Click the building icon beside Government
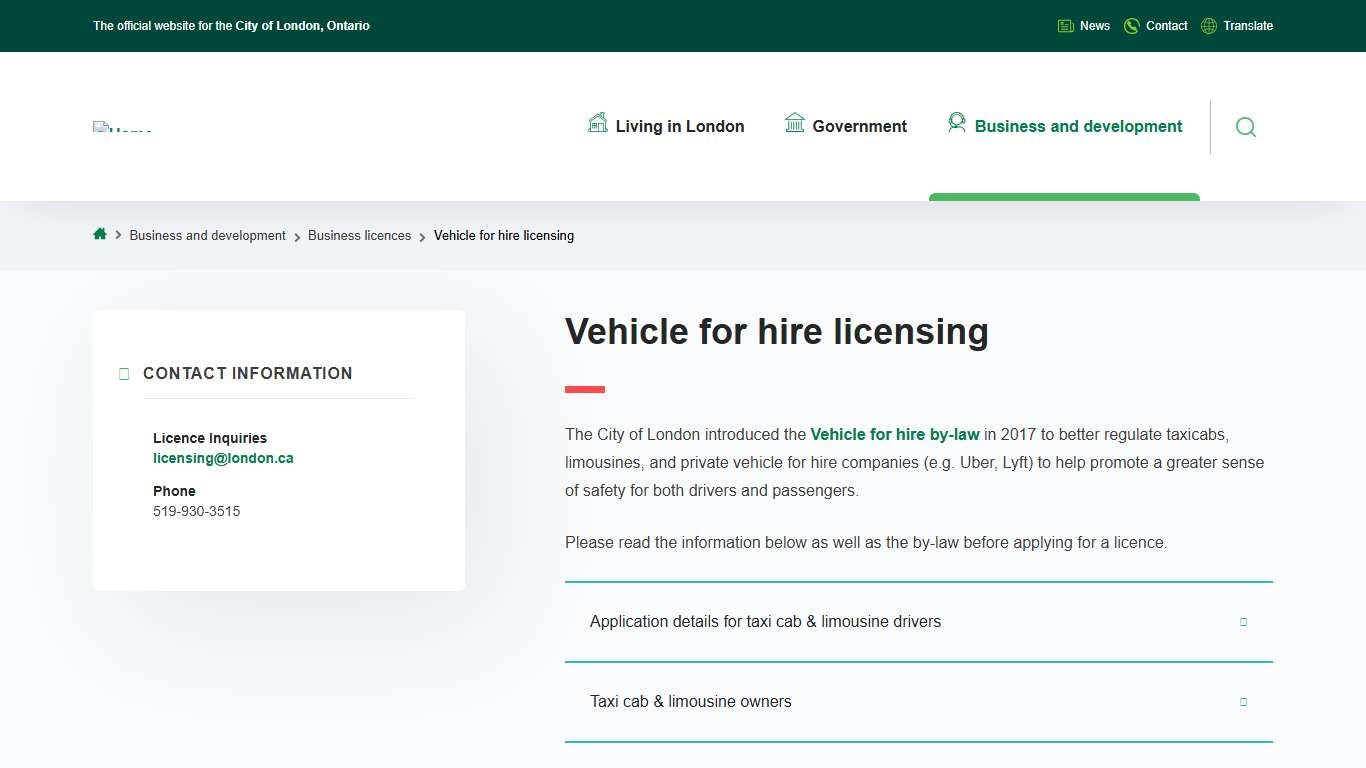Screen dimensions: 1366x768 pos(795,123)
